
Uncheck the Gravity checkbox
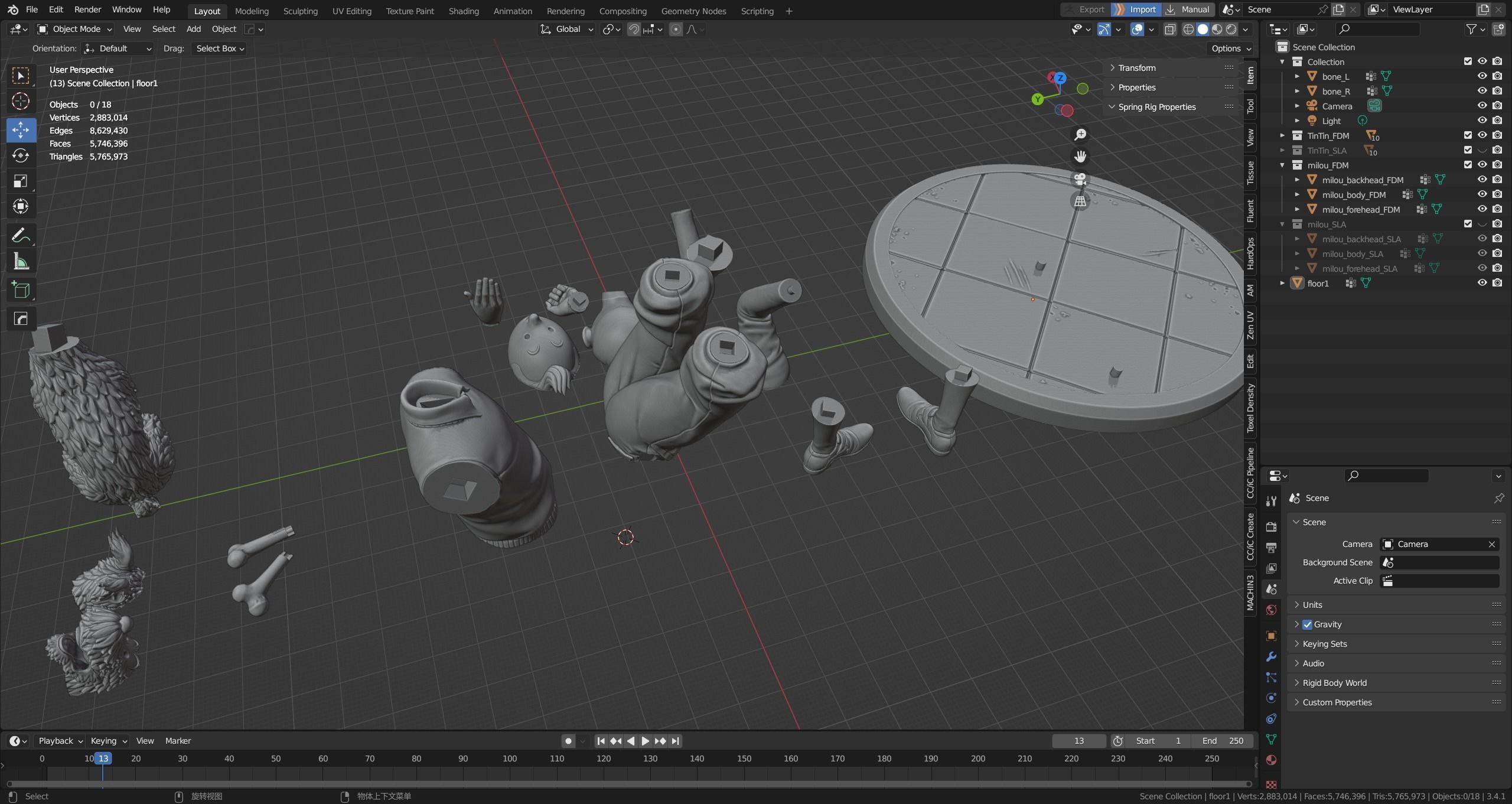point(1308,624)
